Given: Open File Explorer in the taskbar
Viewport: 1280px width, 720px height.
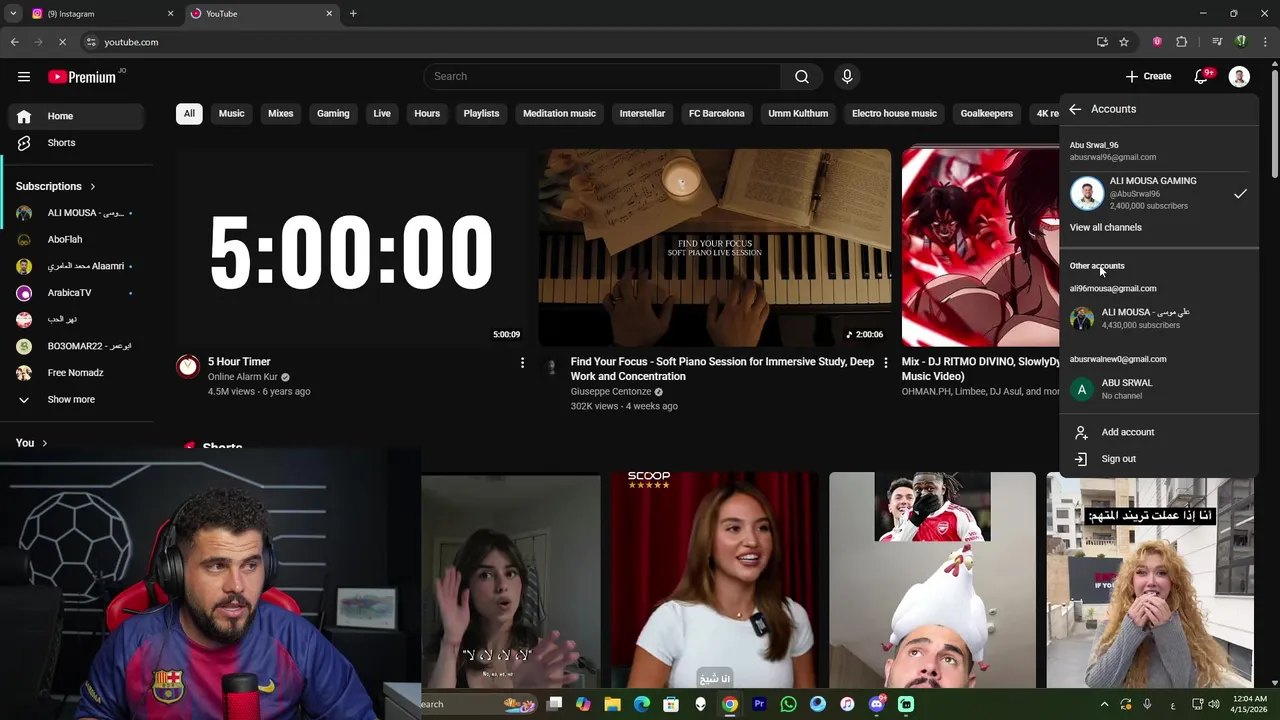Looking at the screenshot, I should click(612, 704).
